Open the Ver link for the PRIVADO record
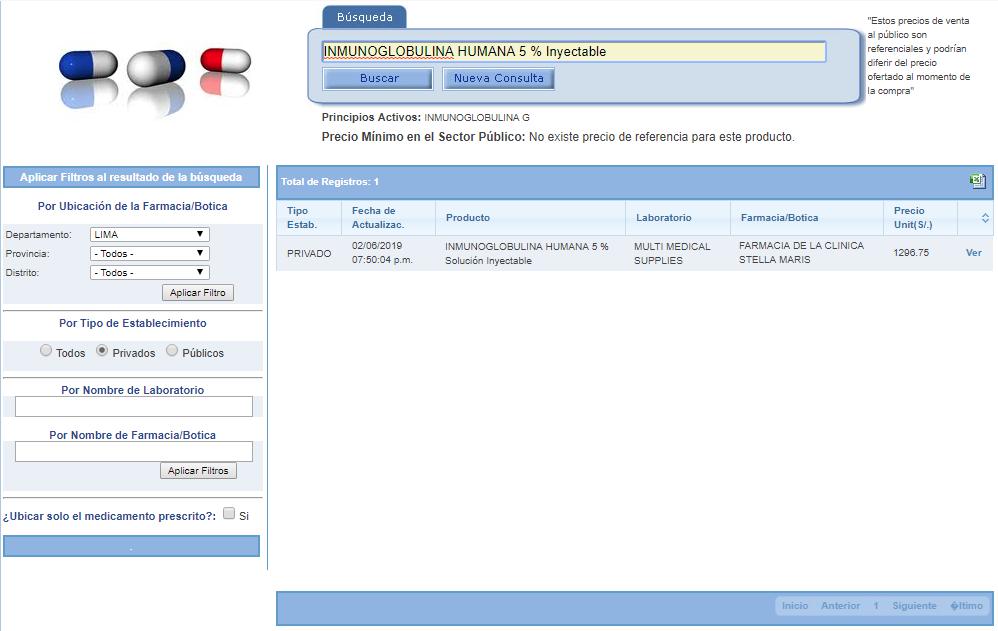Viewport: 998px width, 631px height. (x=973, y=253)
